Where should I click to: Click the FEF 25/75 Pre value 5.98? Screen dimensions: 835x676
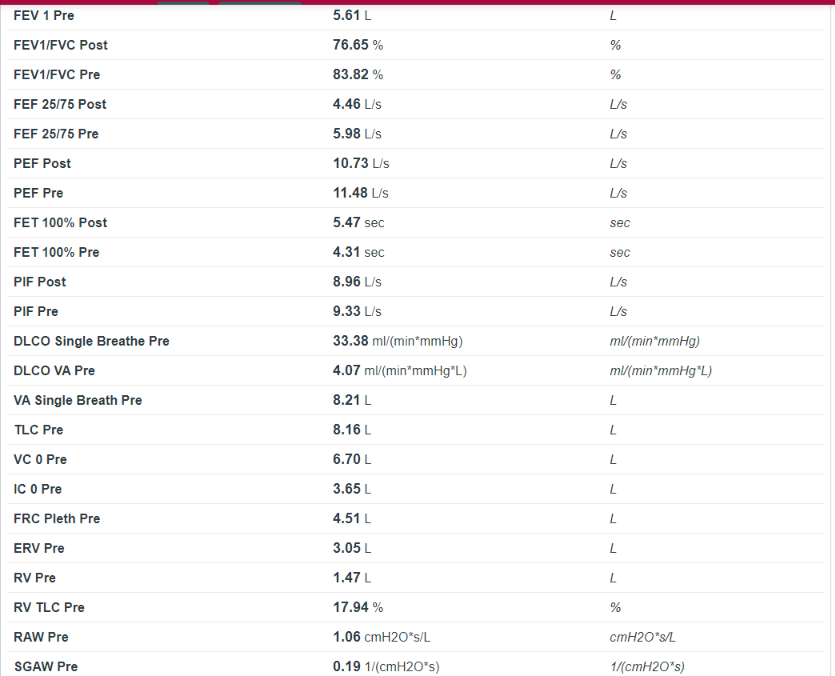[x=347, y=134]
